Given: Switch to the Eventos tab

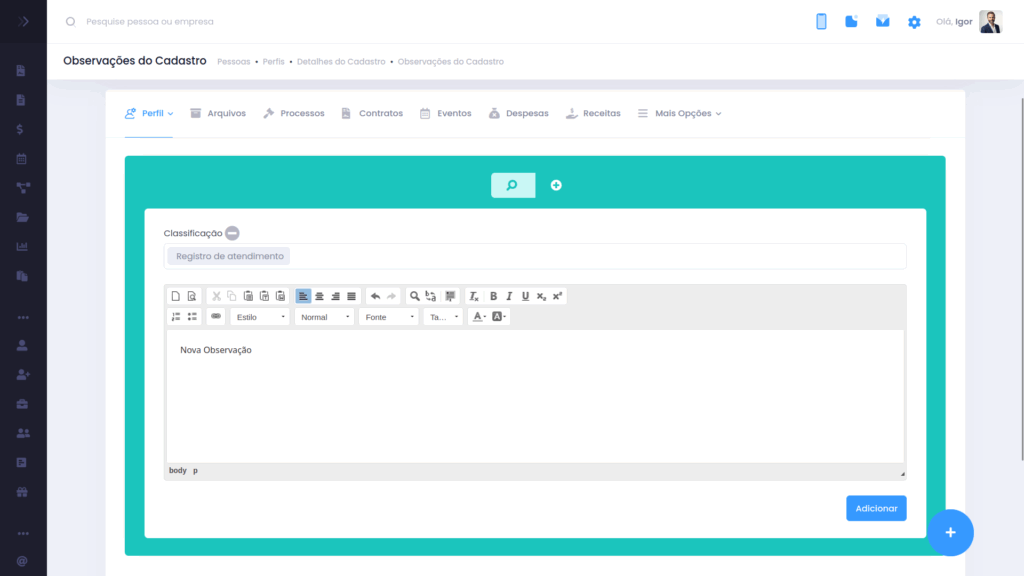Looking at the screenshot, I should [445, 114].
